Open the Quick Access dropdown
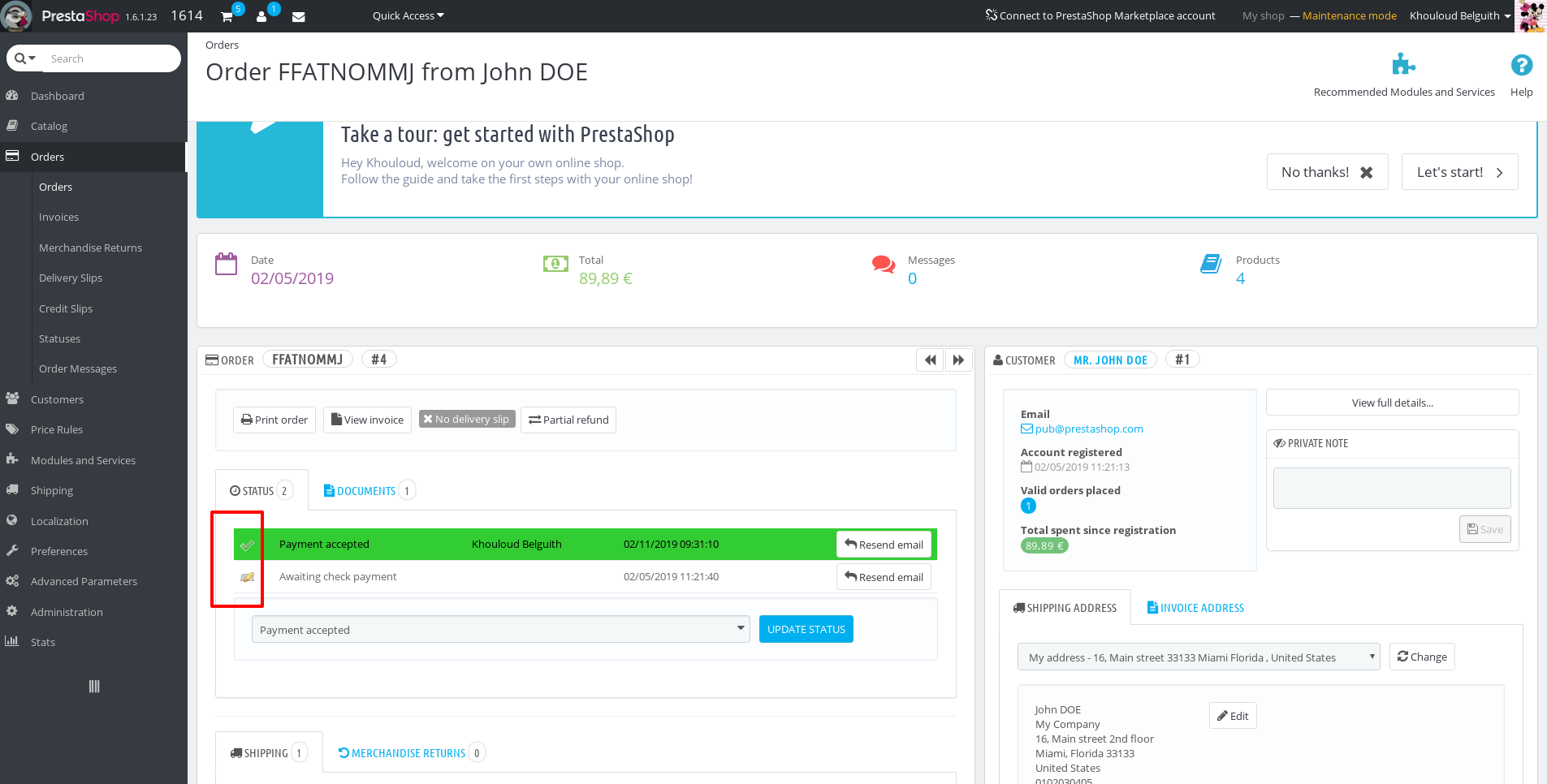1547x784 pixels. 407,15
